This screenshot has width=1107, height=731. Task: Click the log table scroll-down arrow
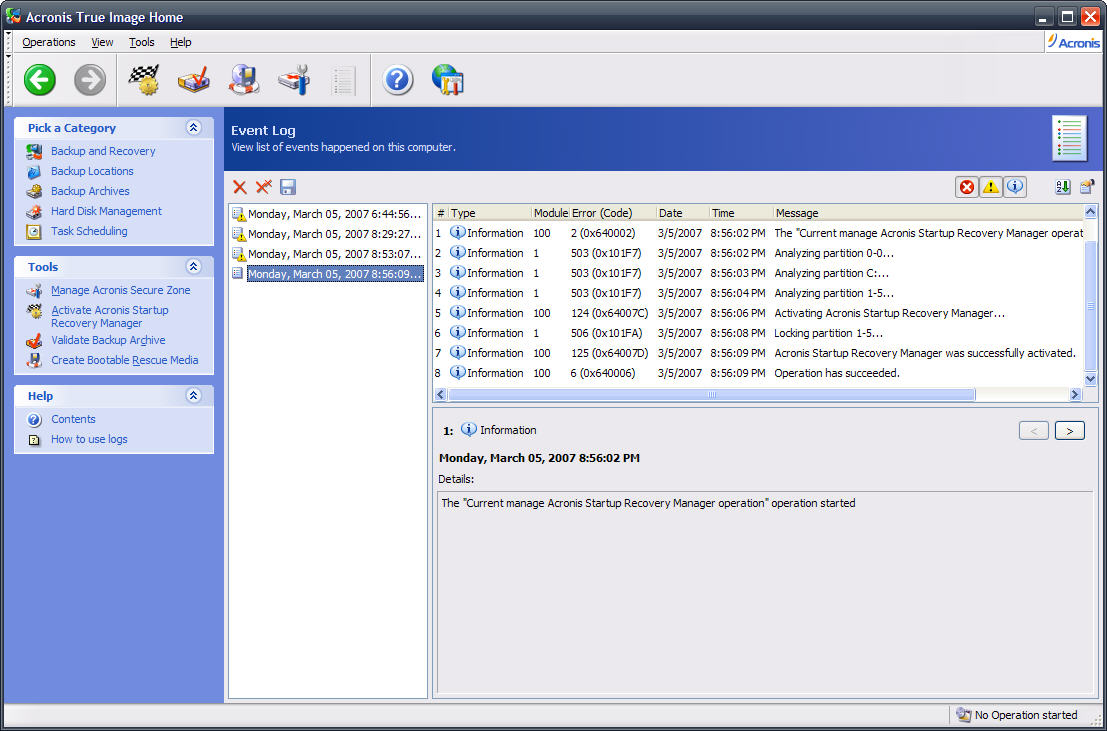[1090, 379]
